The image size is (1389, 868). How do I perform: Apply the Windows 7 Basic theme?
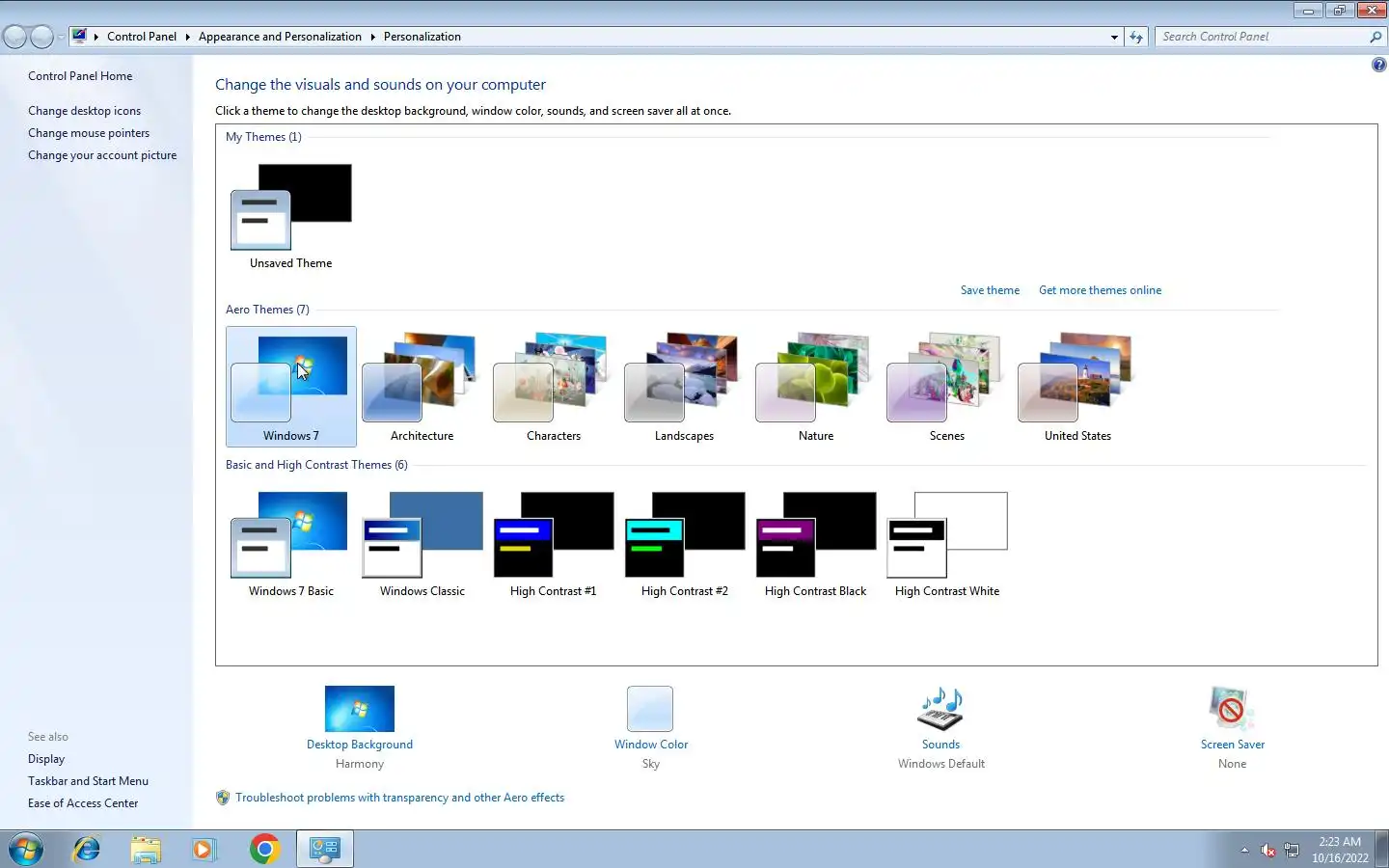pyautogui.click(x=290, y=543)
